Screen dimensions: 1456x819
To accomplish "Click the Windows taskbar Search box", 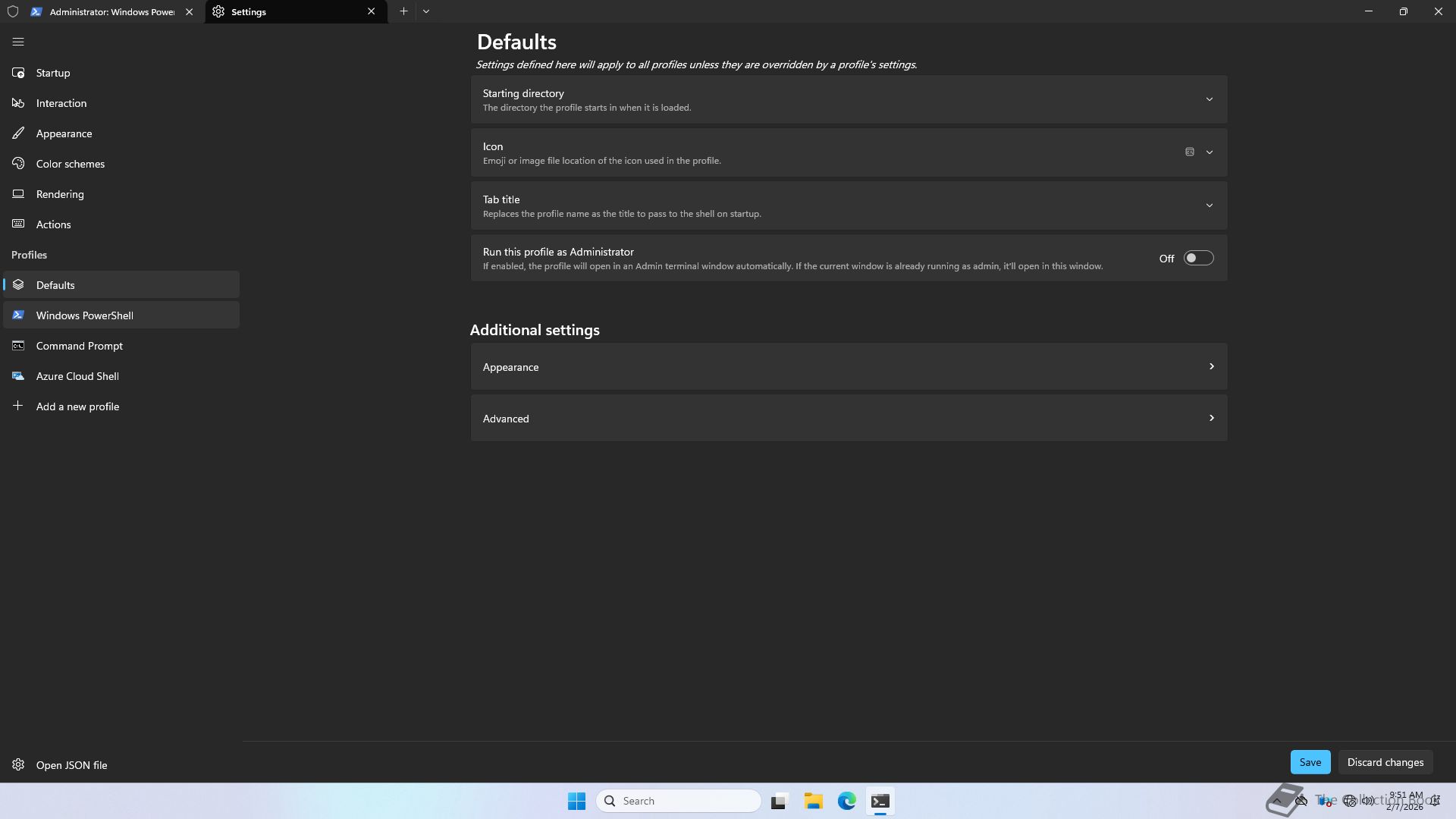I will click(679, 801).
